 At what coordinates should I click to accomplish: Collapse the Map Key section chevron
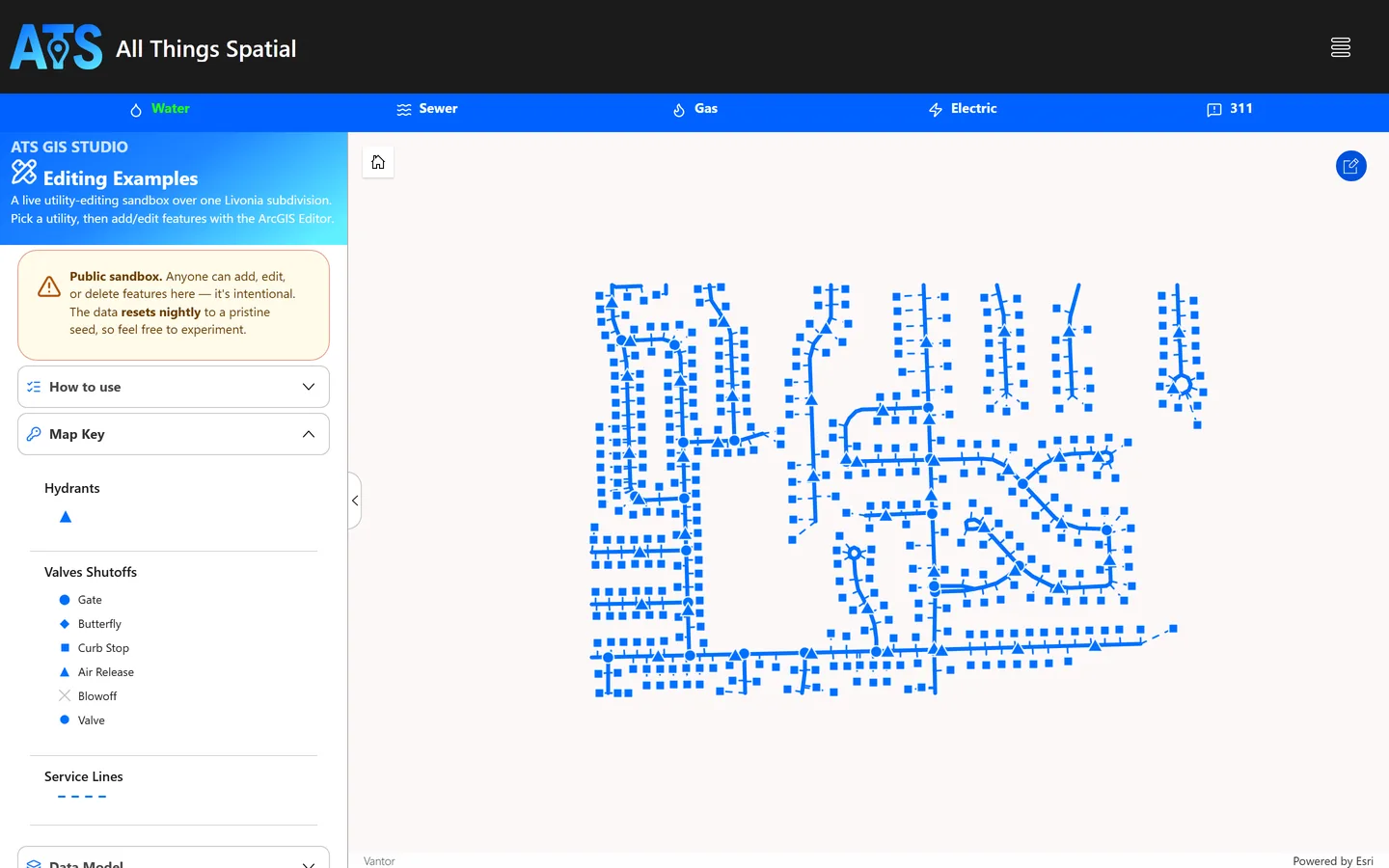309,434
